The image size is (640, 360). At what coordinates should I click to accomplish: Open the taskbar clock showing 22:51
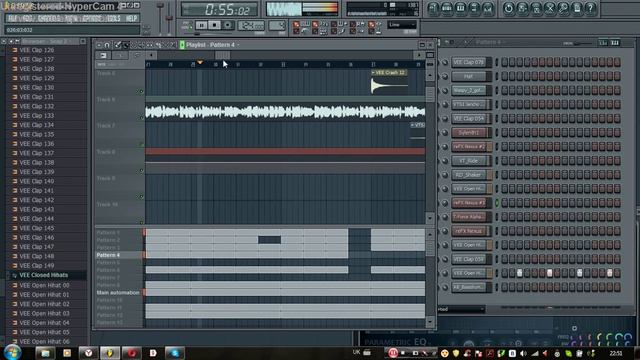pos(616,353)
